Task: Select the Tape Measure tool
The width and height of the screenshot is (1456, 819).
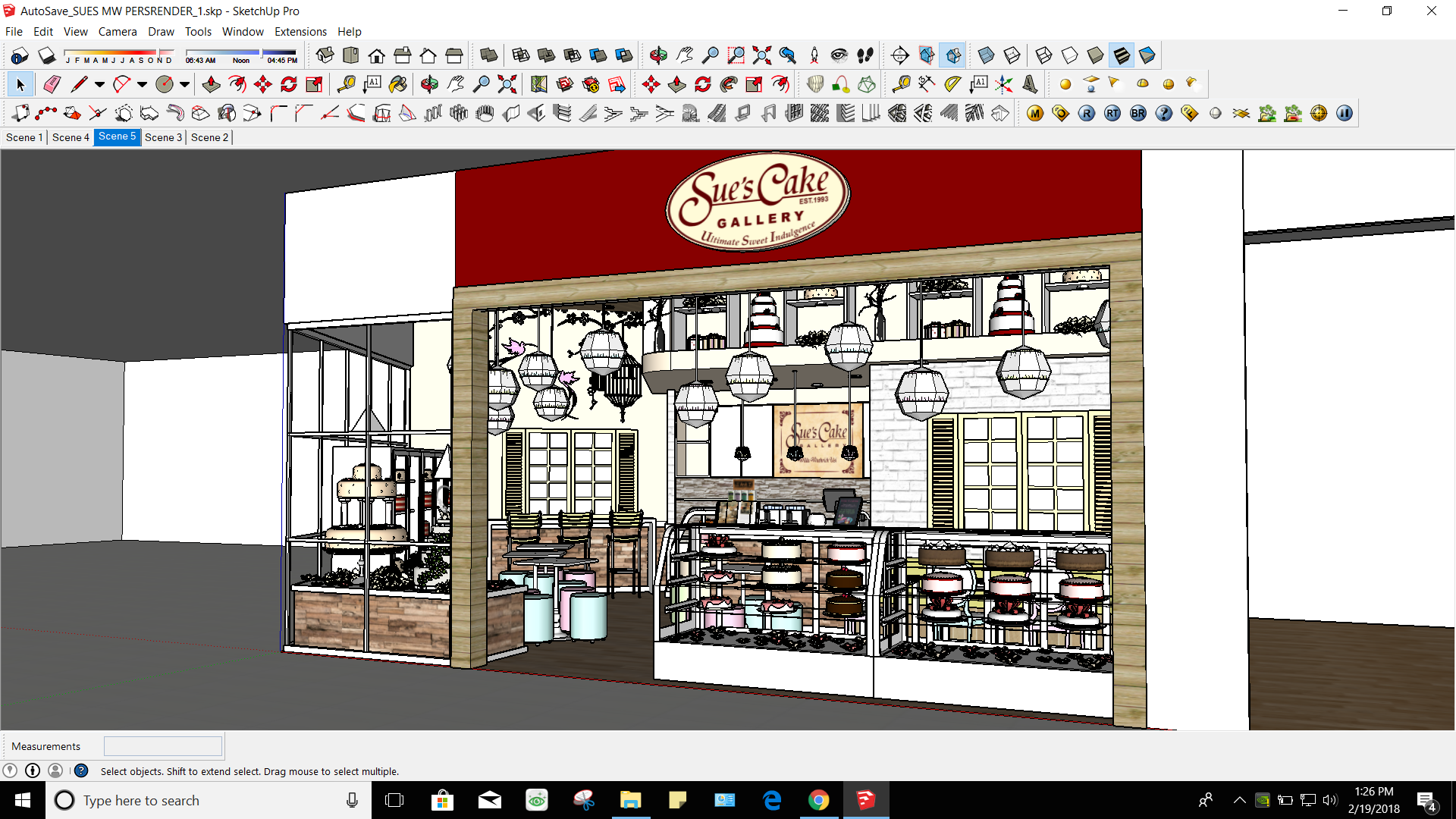Action: point(346,84)
